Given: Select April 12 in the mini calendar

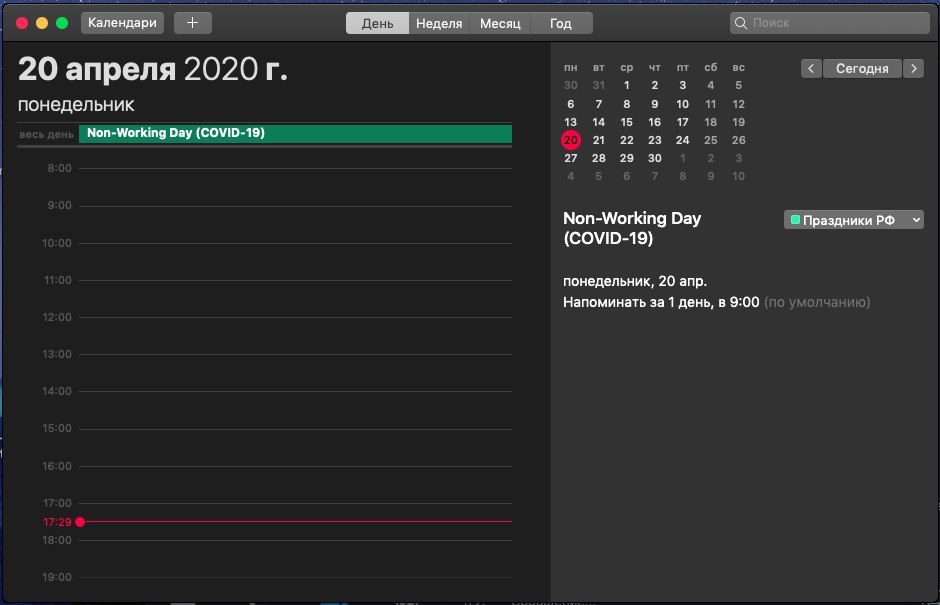Looking at the screenshot, I should pyautogui.click(x=739, y=104).
